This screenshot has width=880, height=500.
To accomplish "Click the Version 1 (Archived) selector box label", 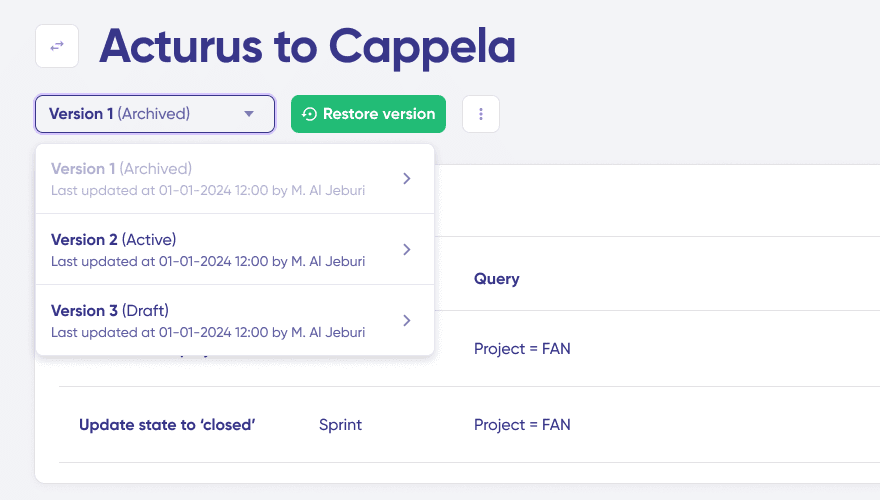I will [x=119, y=114].
